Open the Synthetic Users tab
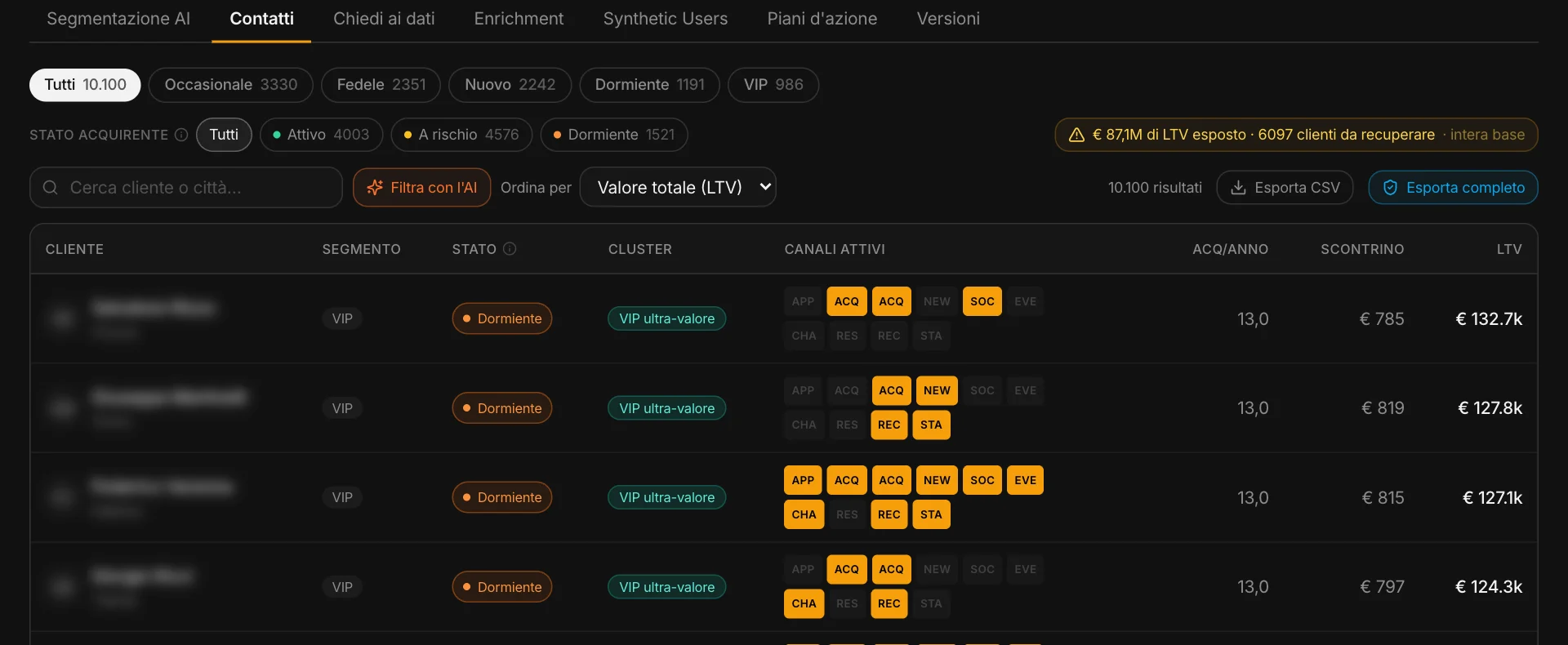The width and height of the screenshot is (1568, 645). coord(666,19)
